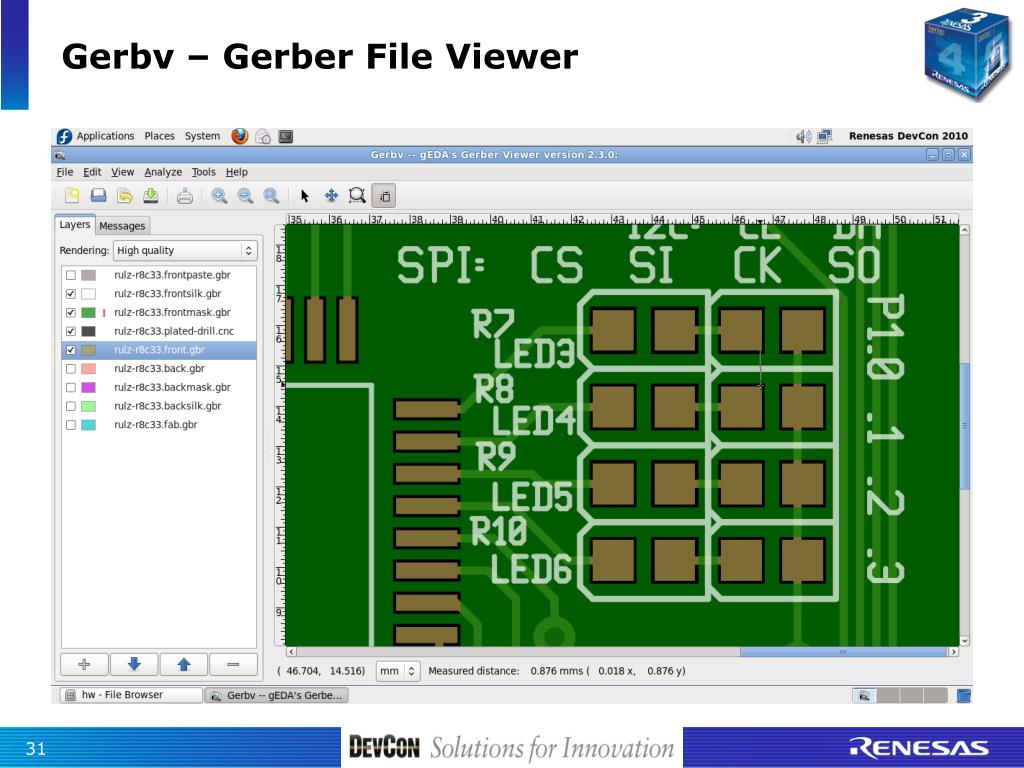Open the mail launcher in top panel
Viewport: 1024px width, 768px height.
[263, 136]
